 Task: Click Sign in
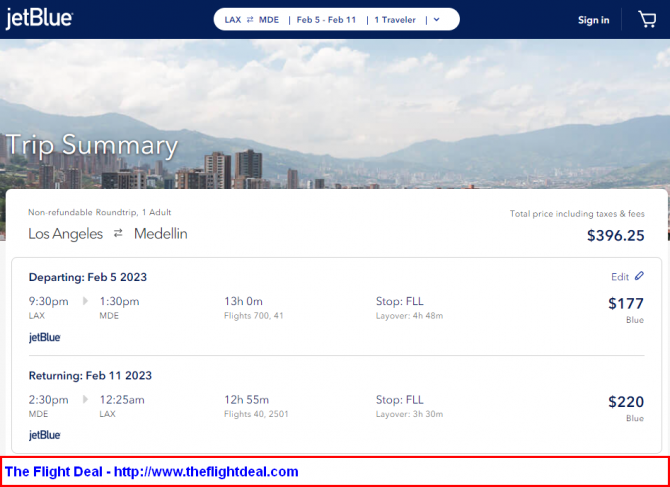[x=594, y=20]
